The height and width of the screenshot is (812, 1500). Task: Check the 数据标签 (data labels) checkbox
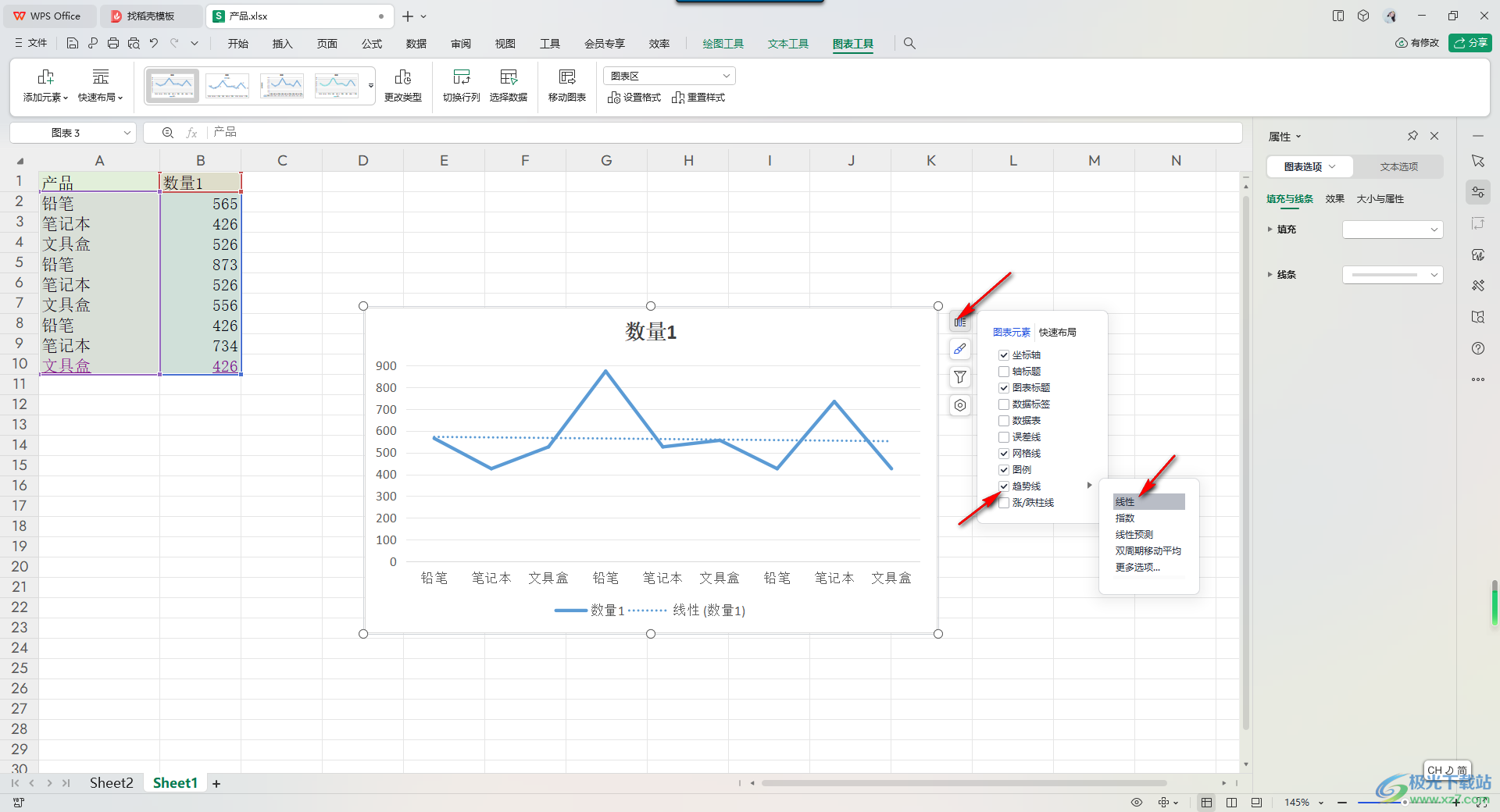click(x=1004, y=404)
